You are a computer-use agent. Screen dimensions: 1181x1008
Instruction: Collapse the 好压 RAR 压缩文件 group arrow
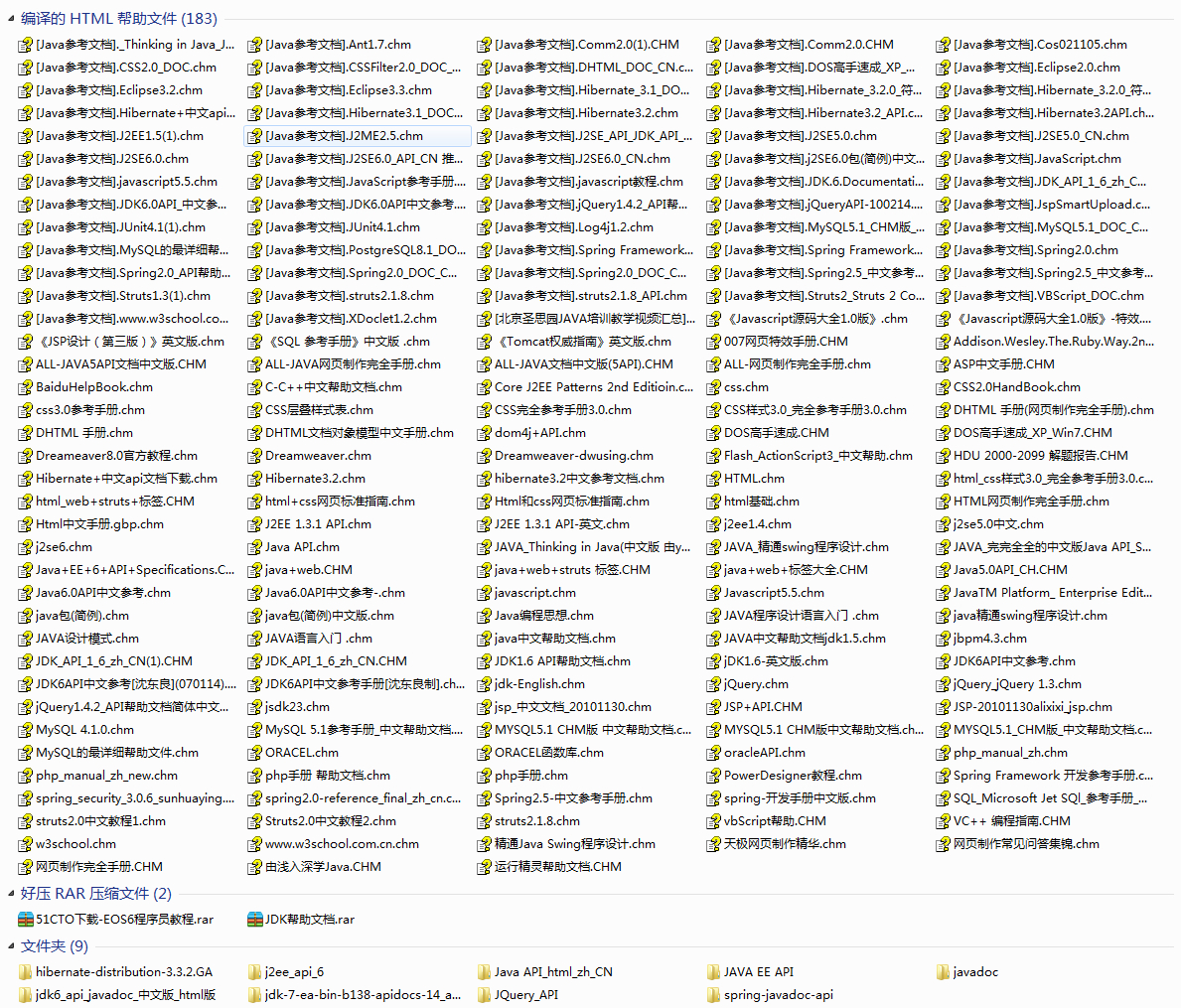11,894
